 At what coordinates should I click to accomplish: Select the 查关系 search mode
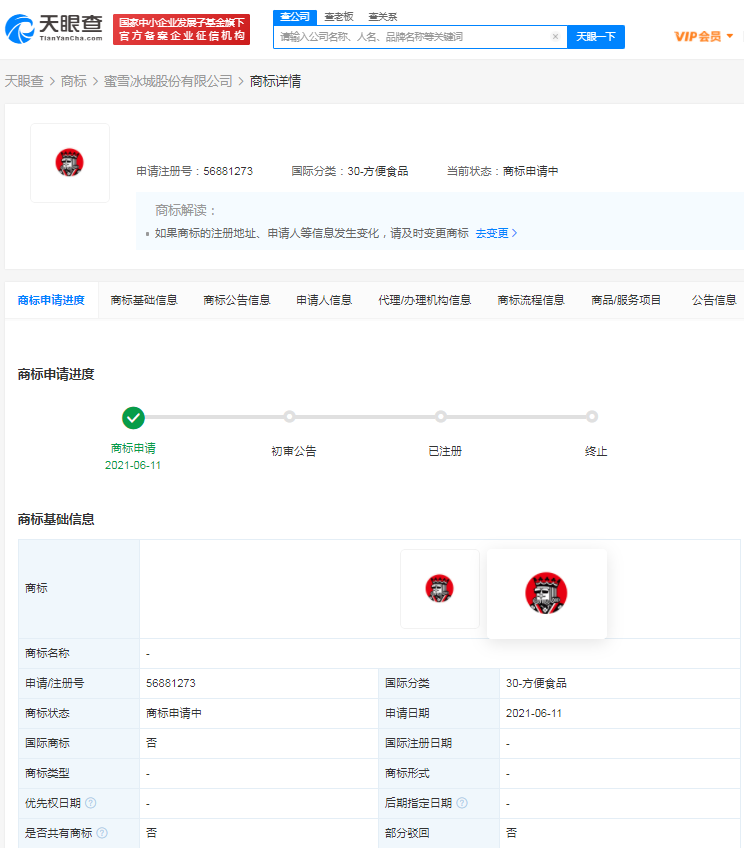click(x=382, y=17)
